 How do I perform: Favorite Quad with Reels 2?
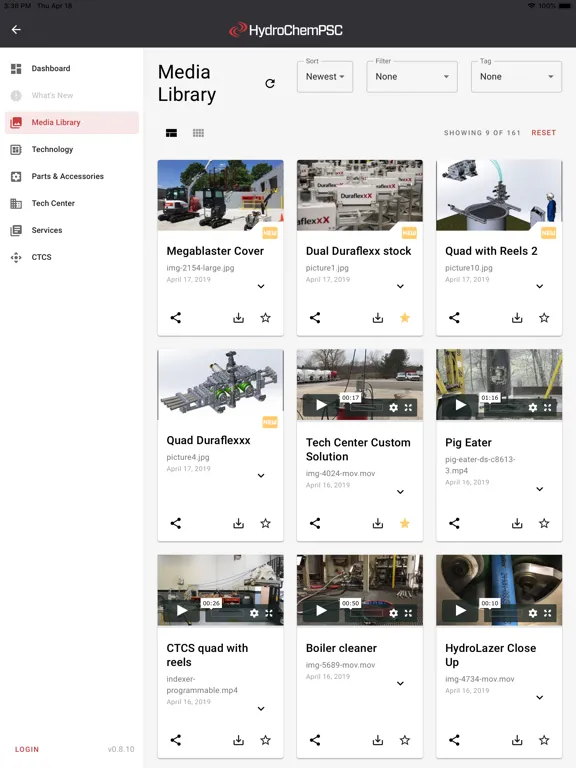(x=544, y=318)
